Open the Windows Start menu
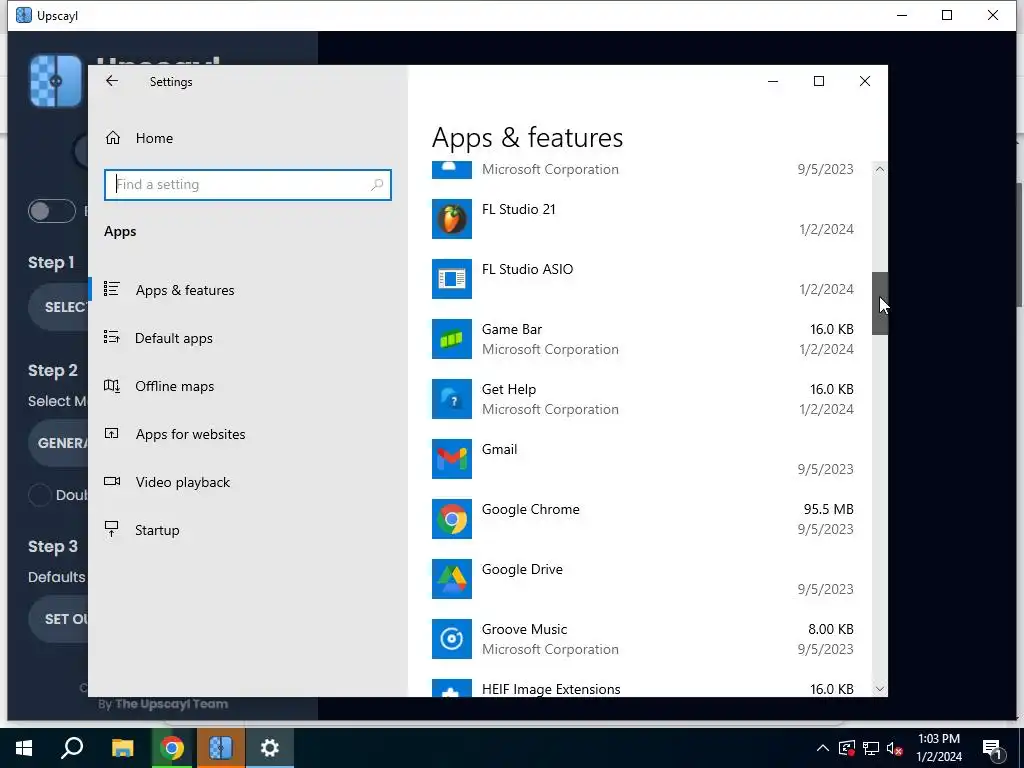Image resolution: width=1024 pixels, height=768 pixels. [24, 748]
